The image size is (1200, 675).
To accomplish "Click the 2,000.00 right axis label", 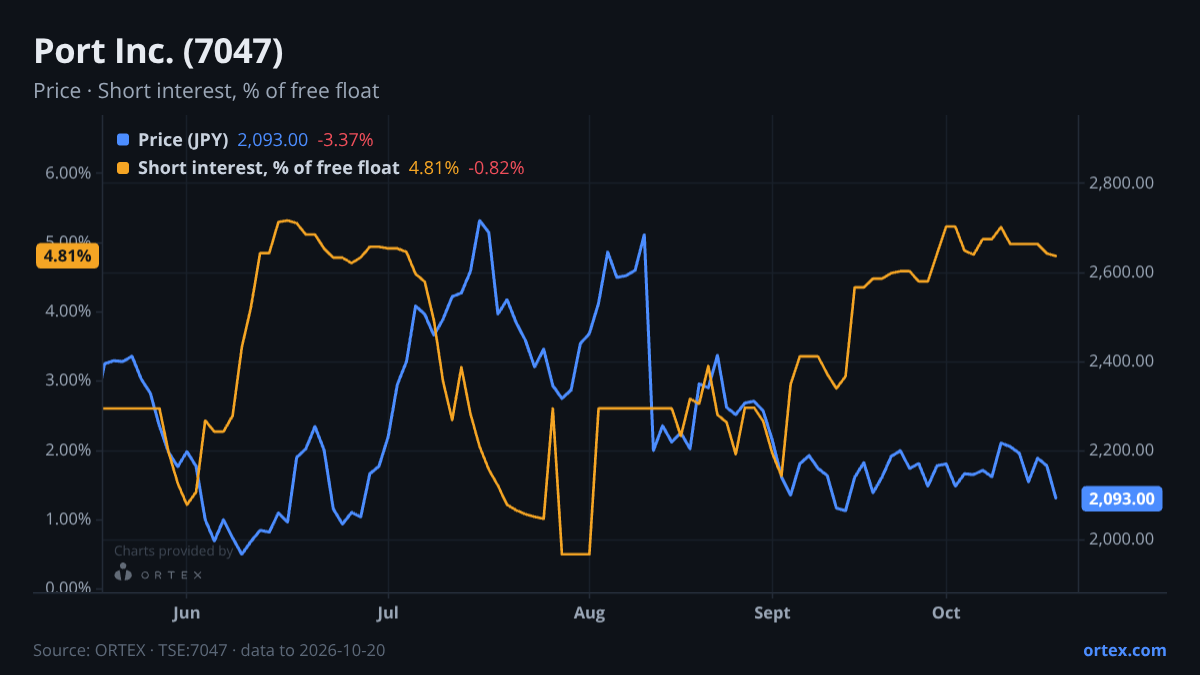I will 1120,539.
